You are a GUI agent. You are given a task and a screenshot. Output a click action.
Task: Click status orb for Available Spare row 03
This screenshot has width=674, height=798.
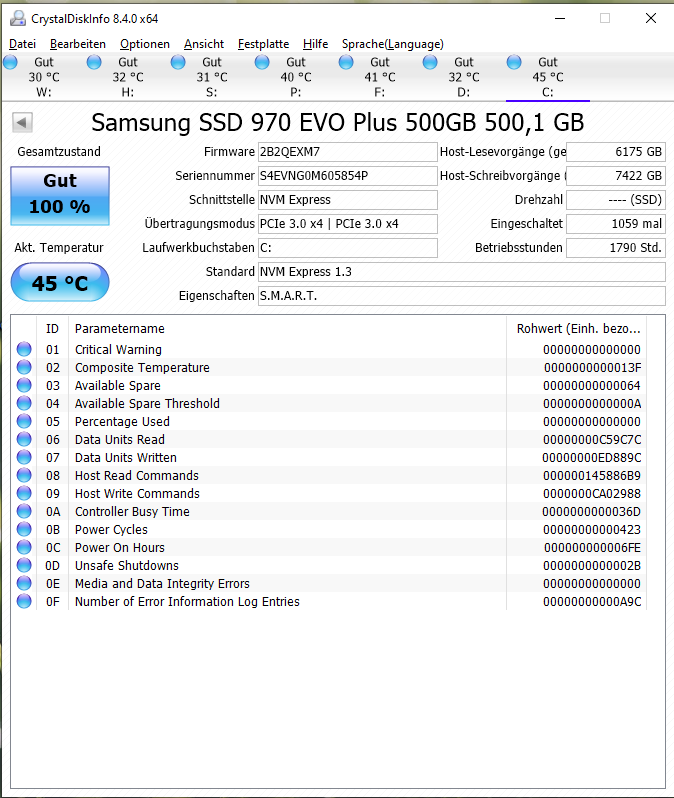(x=24, y=385)
